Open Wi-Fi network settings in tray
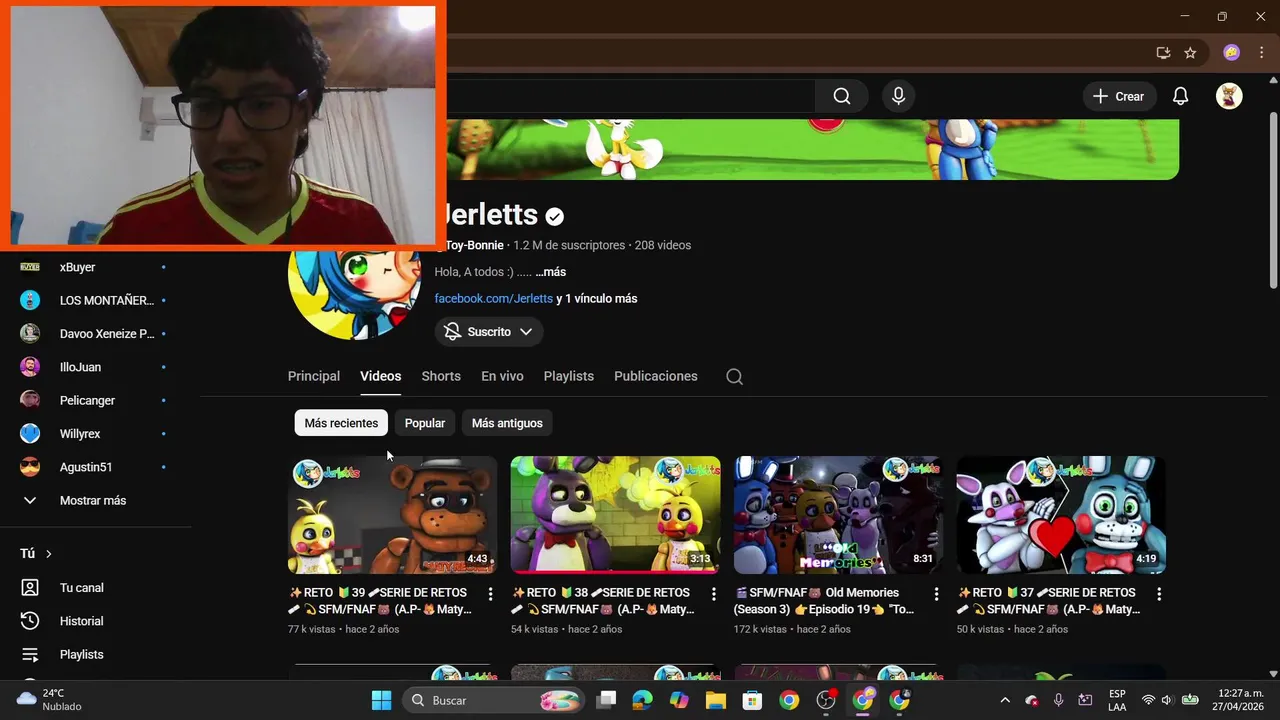 [1148, 700]
